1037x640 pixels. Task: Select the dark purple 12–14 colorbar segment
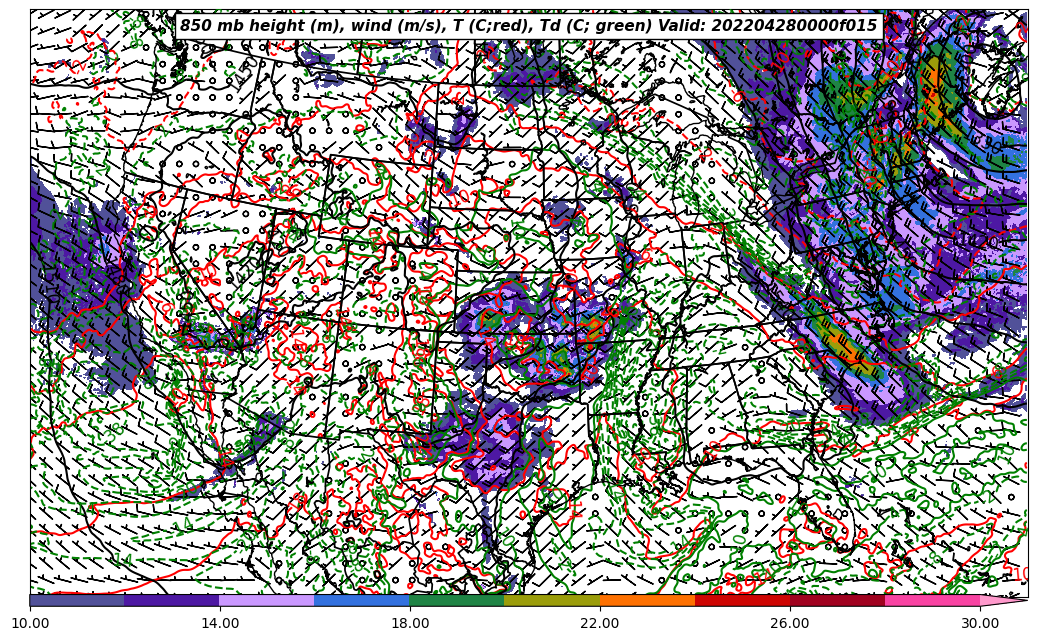172,600
